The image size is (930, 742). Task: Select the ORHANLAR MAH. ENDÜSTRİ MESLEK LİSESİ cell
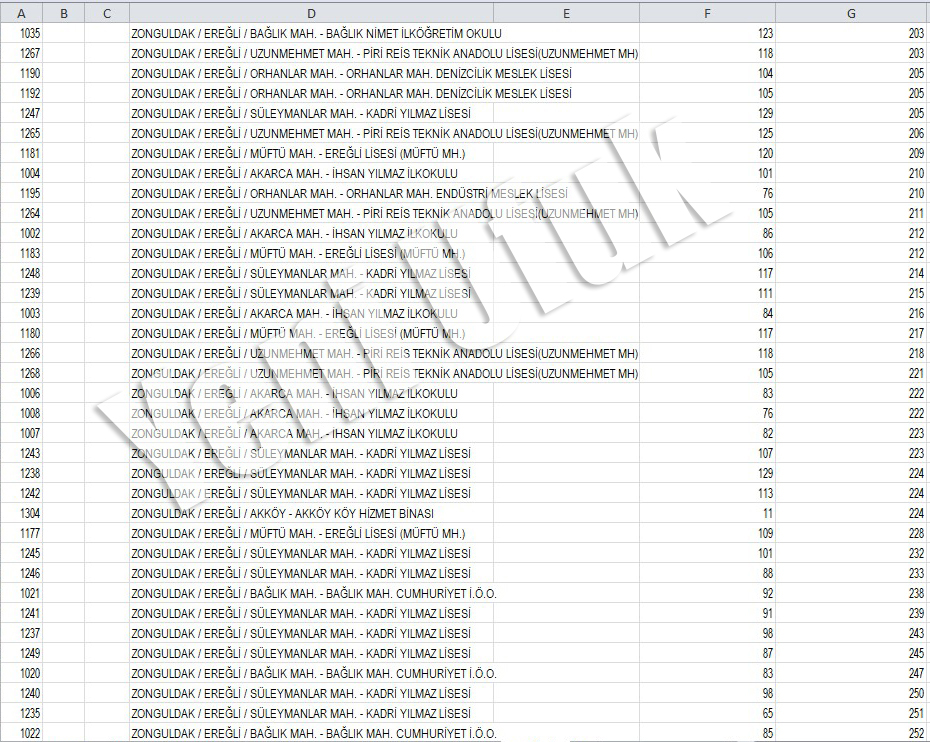[x=349, y=193]
